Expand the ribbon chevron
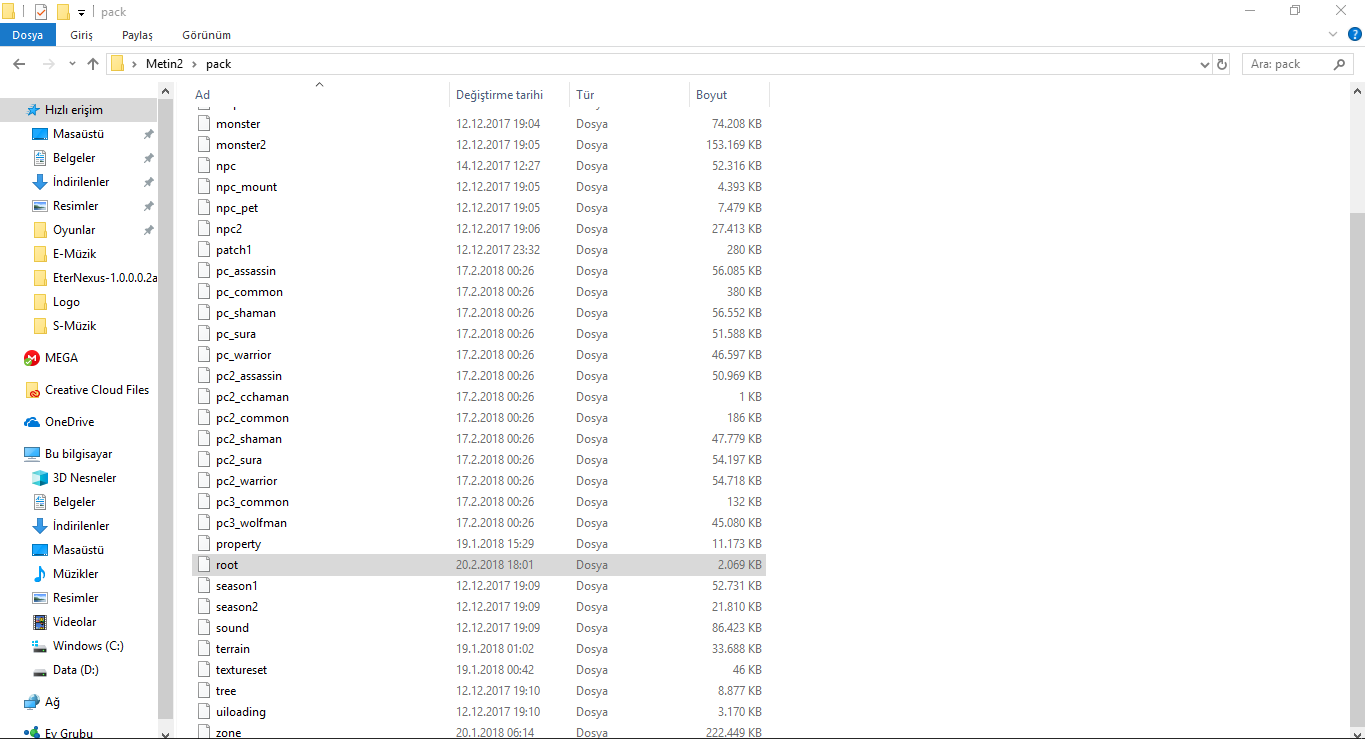Viewport: 1365px width, 739px height. tap(1332, 35)
